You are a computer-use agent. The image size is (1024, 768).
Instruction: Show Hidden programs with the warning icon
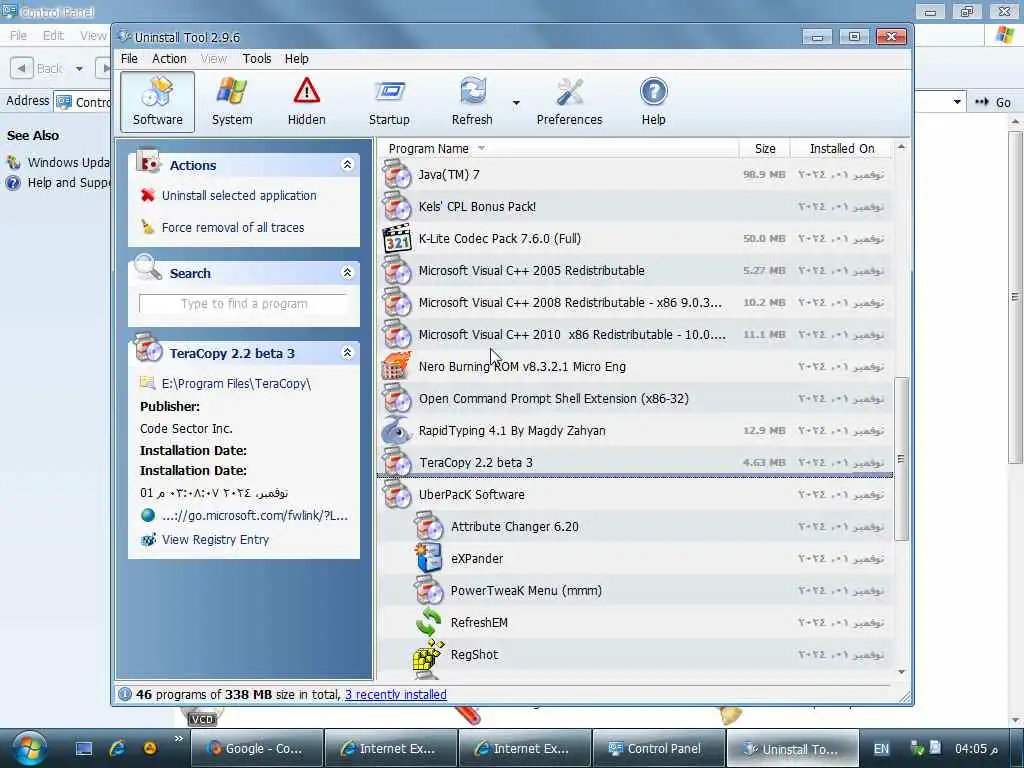(x=306, y=102)
